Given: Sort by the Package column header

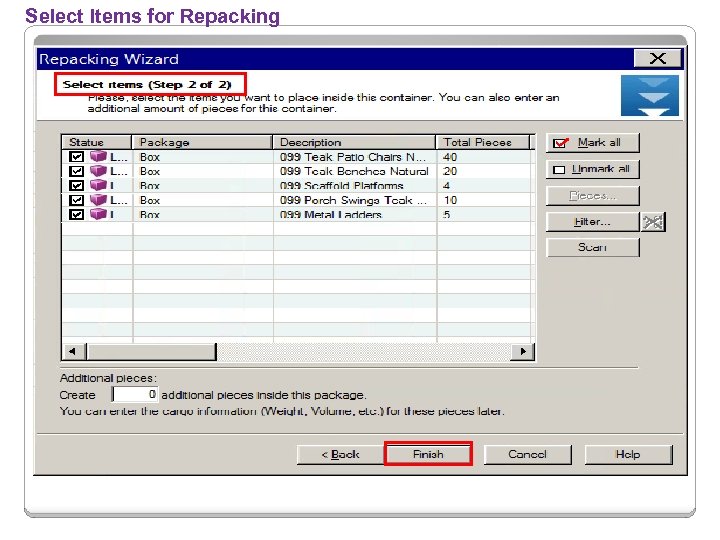Looking at the screenshot, I should click(202, 142).
